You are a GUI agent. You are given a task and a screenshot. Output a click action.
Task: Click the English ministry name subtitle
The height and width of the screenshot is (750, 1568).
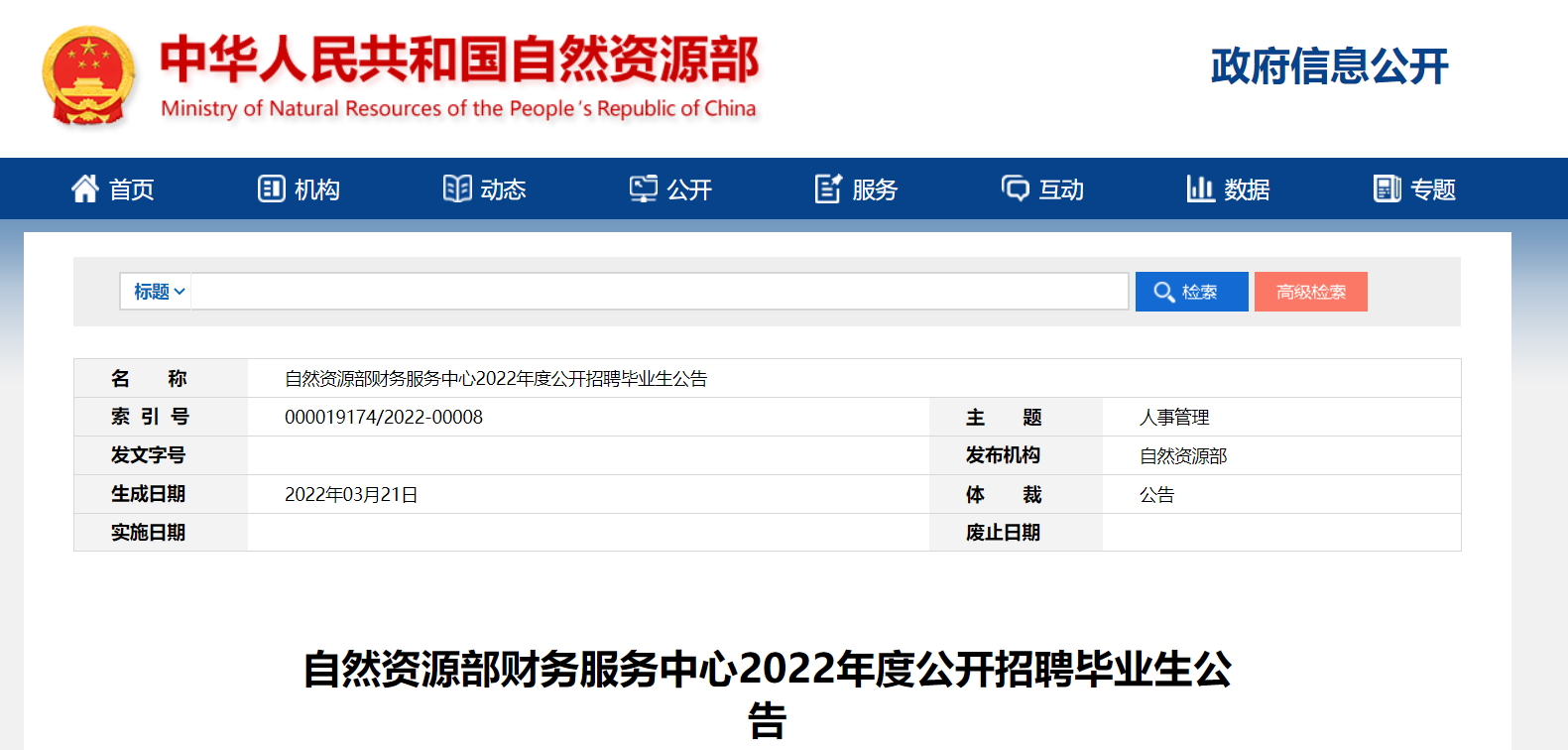tap(458, 108)
